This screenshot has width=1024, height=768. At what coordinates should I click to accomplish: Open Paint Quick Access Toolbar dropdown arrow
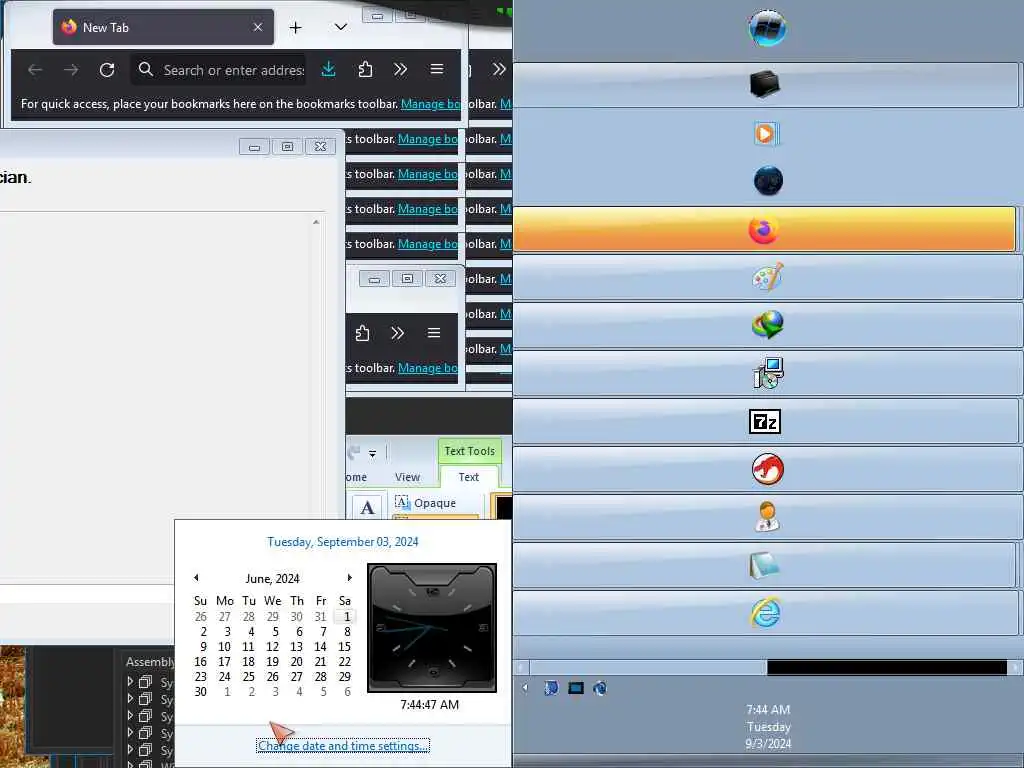372,453
